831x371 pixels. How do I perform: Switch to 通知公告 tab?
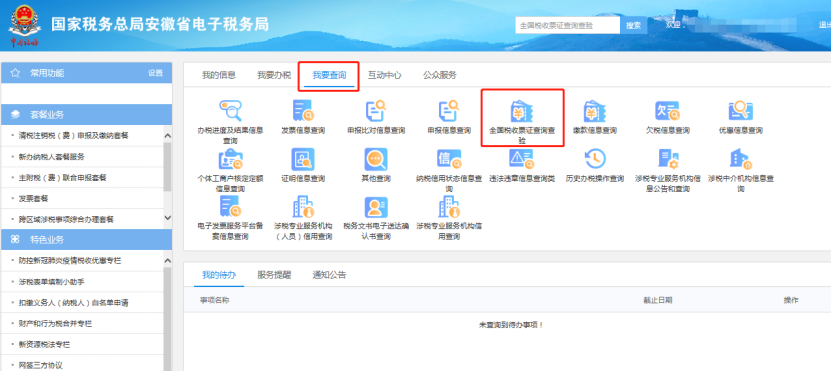point(329,275)
